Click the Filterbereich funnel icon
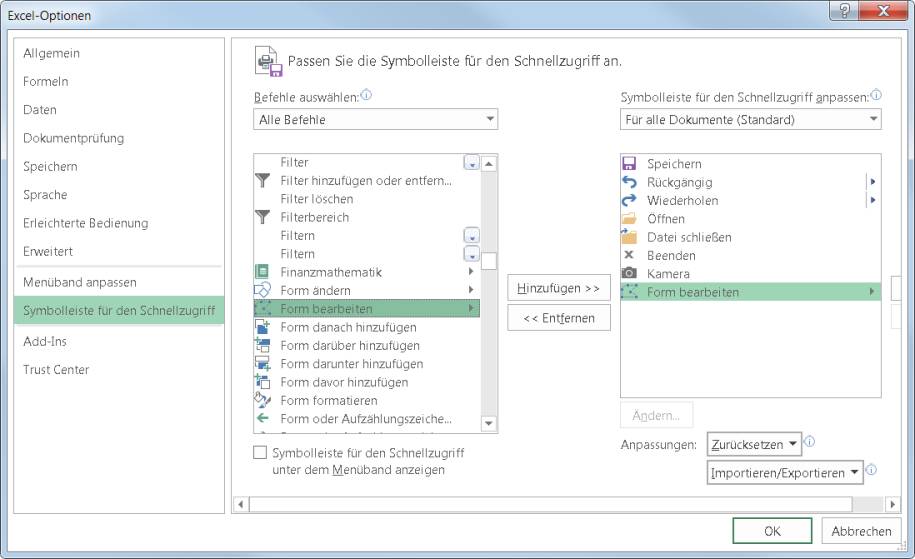 point(262,217)
